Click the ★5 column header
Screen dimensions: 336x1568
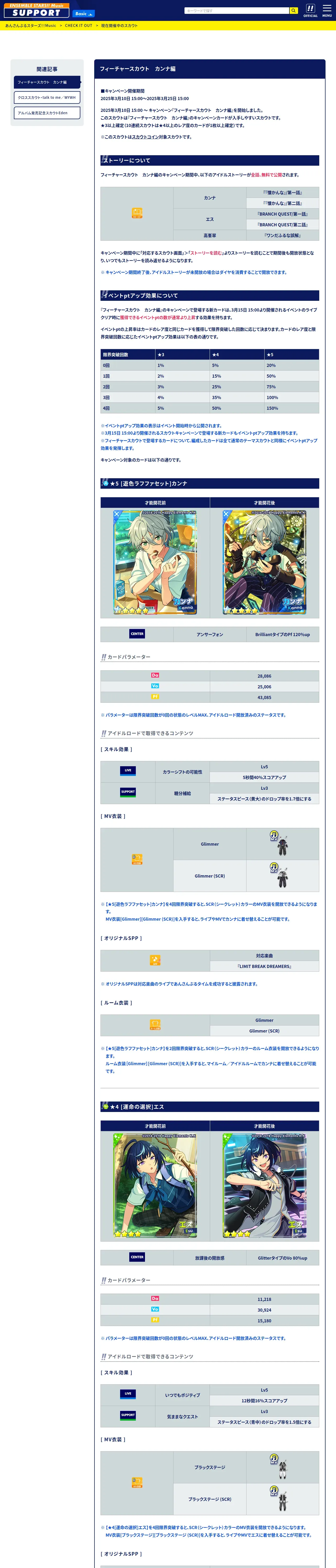tap(292, 354)
